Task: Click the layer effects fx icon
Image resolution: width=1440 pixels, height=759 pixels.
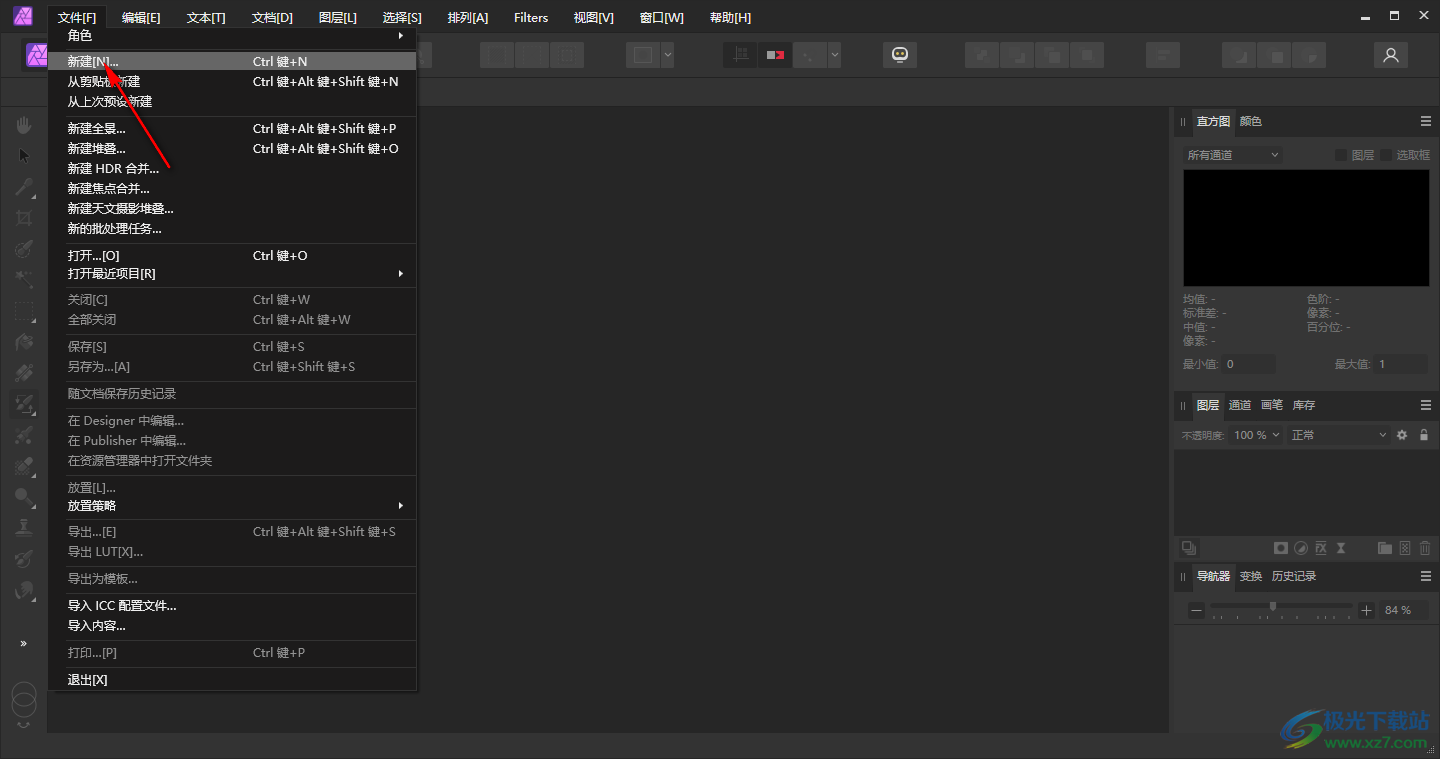Action: (x=1321, y=548)
